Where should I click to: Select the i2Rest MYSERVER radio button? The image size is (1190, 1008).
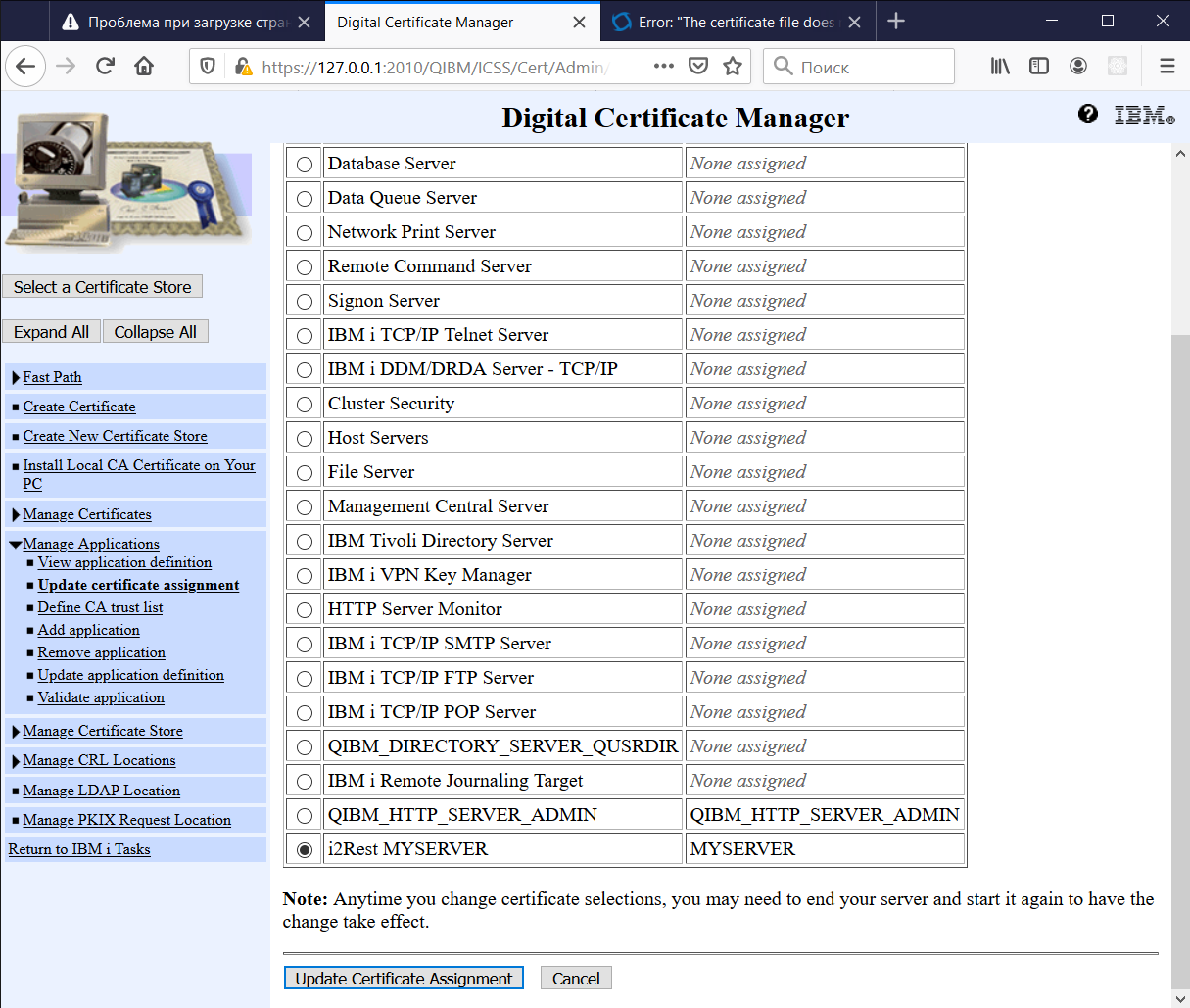[305, 850]
